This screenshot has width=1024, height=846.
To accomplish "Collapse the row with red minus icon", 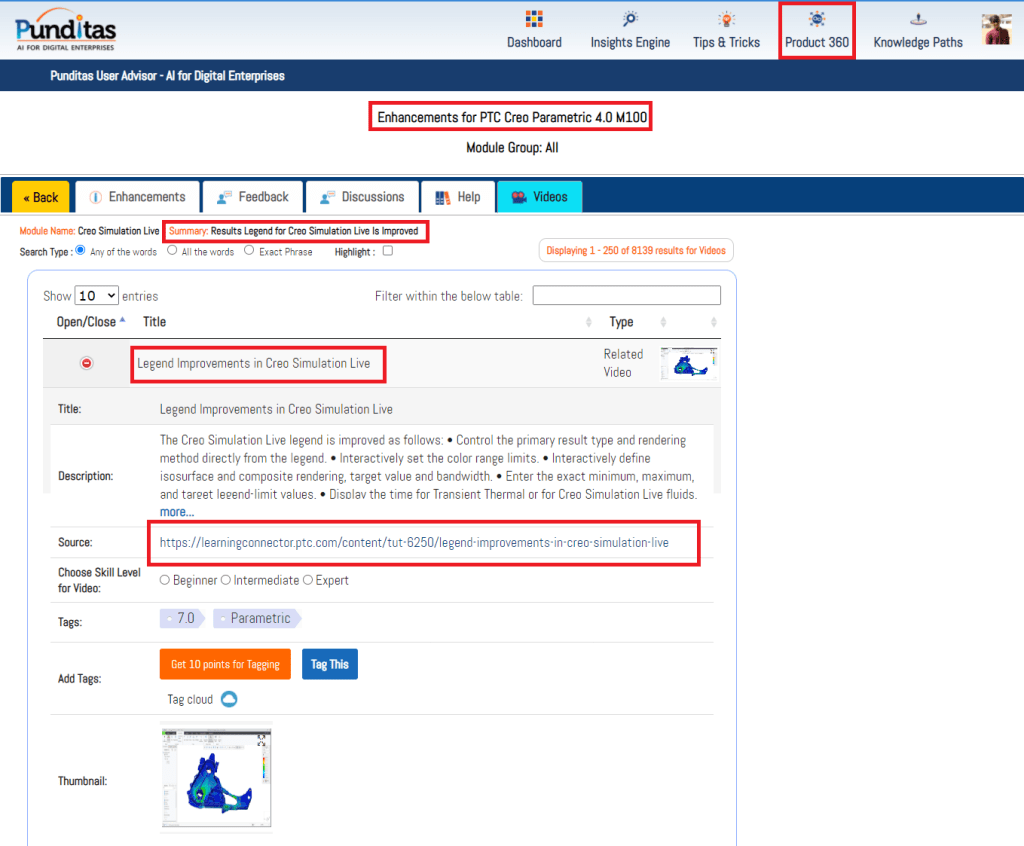I will pos(86,363).
